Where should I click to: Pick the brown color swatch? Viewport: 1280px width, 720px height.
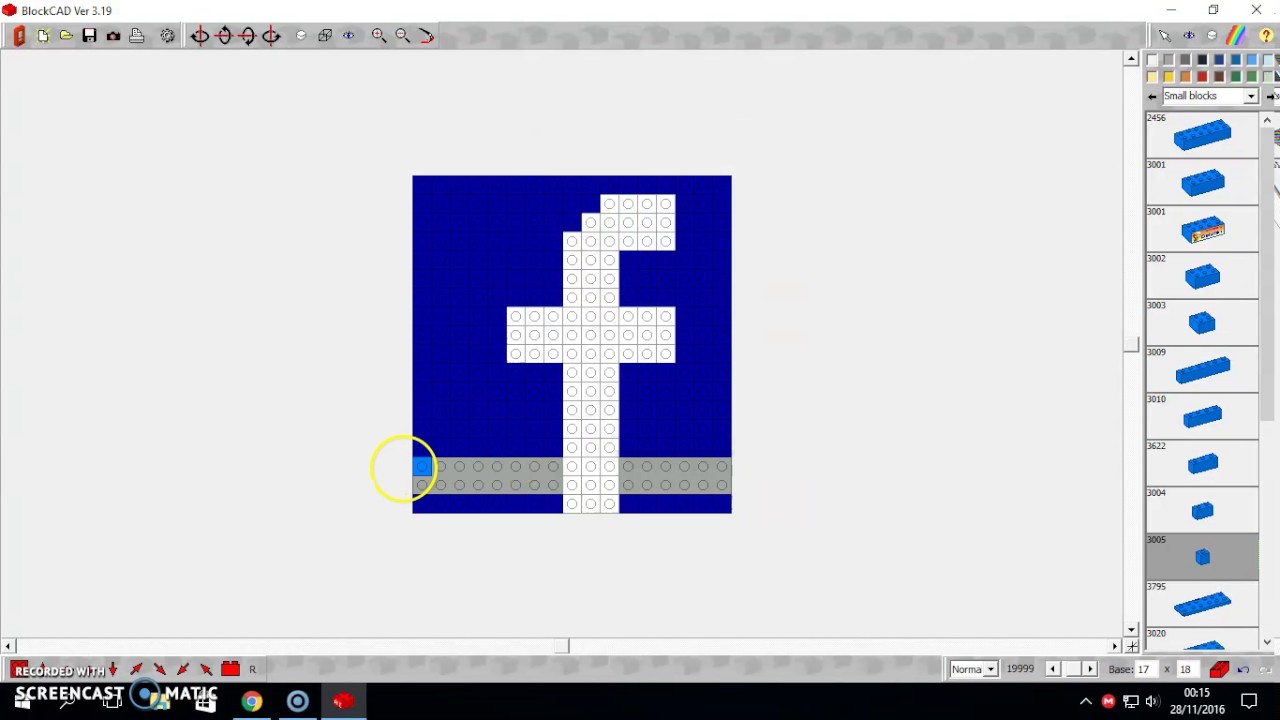[1219, 77]
